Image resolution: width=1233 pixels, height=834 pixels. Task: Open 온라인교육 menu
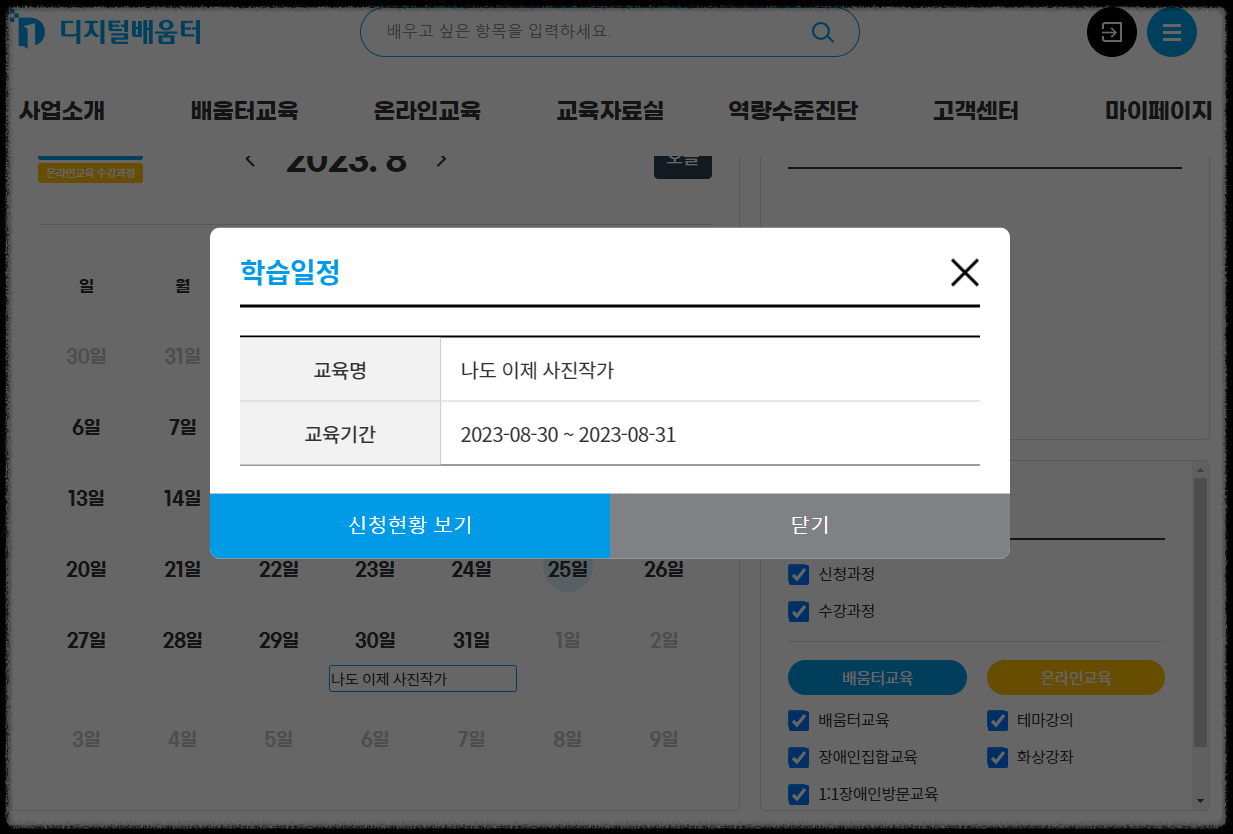point(427,111)
